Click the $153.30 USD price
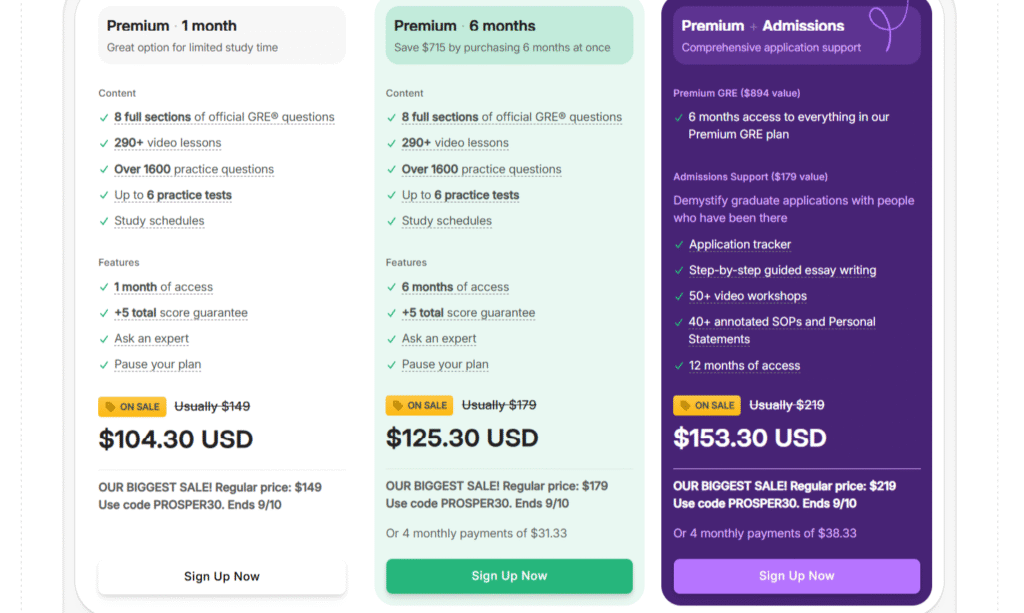Viewport: 1024px width, 613px height. coord(750,438)
